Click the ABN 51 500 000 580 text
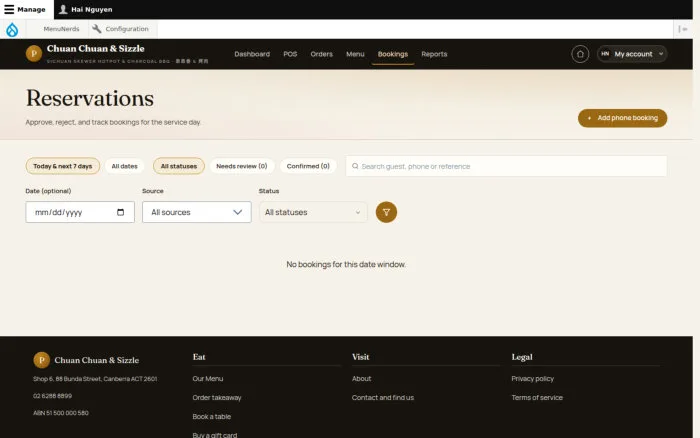Screen dimensions: 700x438 pyautogui.click(x=61, y=413)
